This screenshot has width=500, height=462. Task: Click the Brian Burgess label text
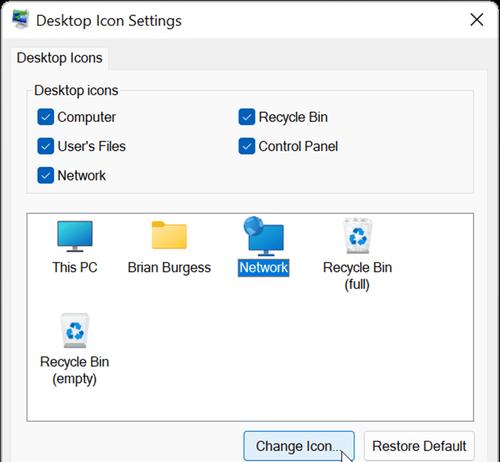coord(169,268)
